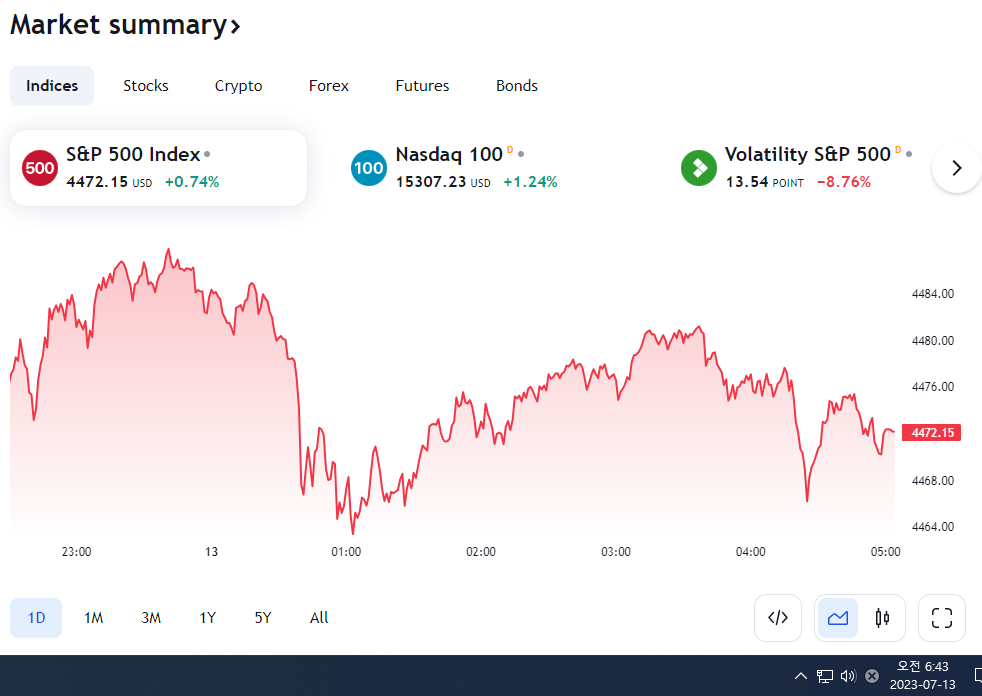Click the 13 date axis label
Screen dimensions: 982x696
(x=211, y=552)
